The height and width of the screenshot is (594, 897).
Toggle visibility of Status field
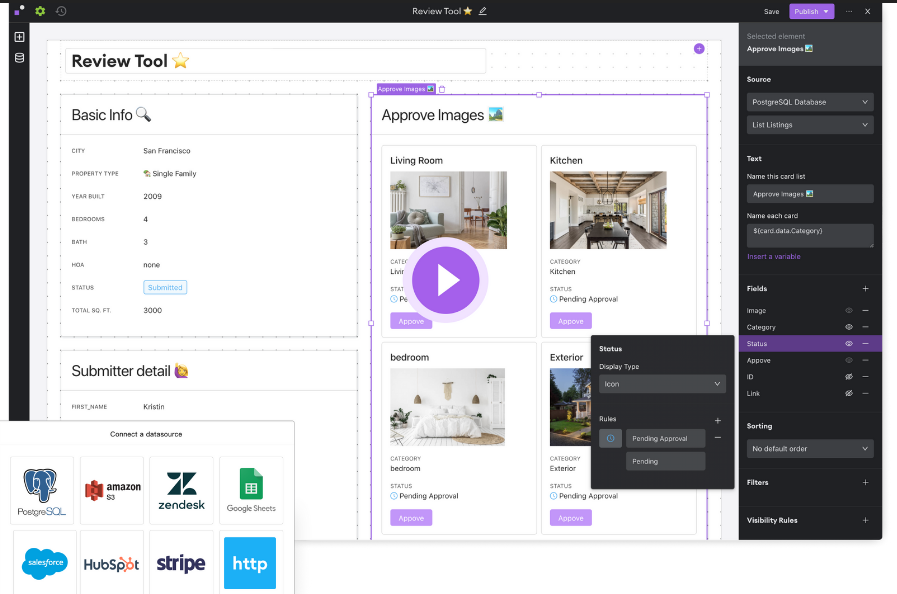pos(849,343)
